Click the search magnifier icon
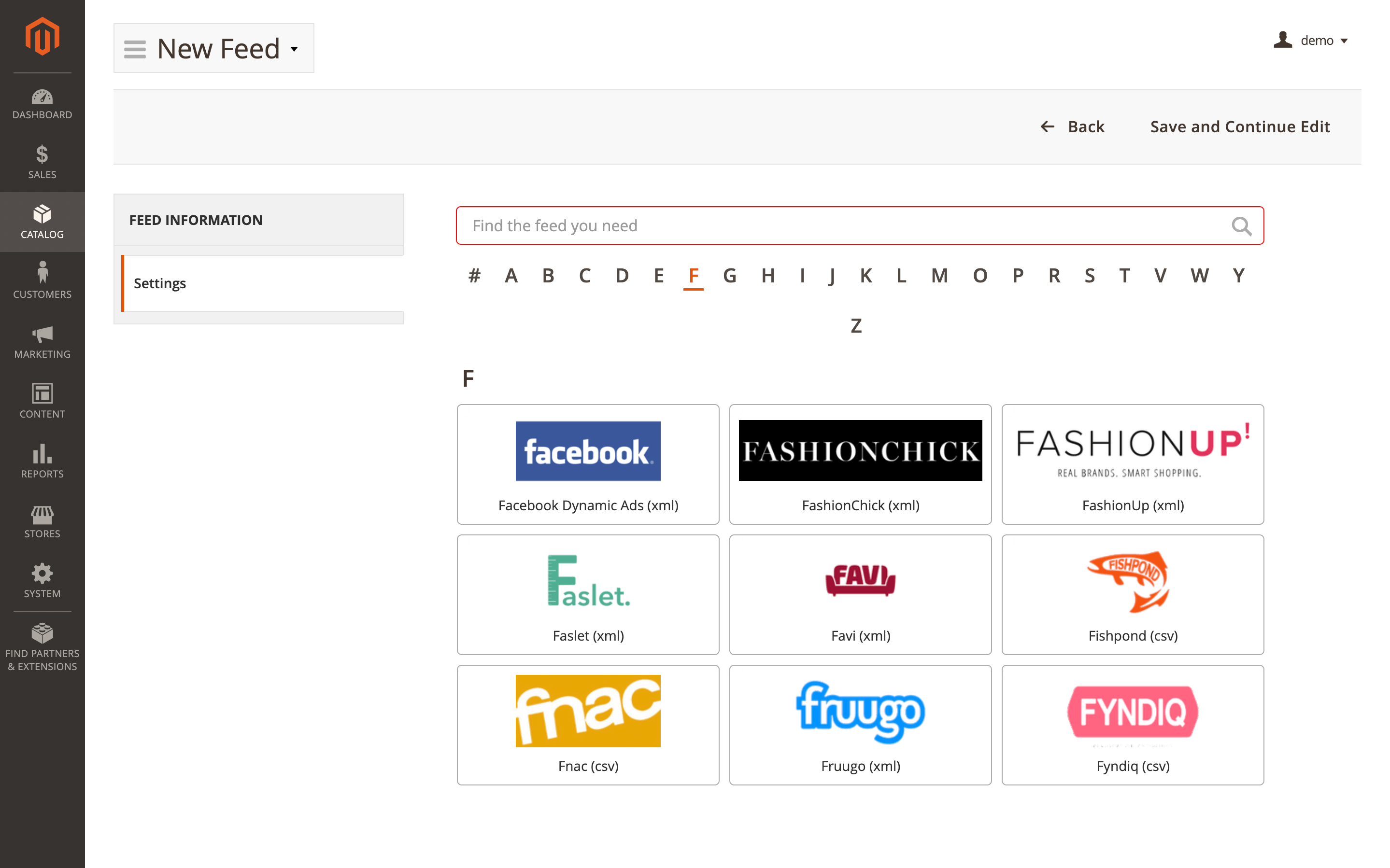1390x868 pixels. [x=1241, y=226]
